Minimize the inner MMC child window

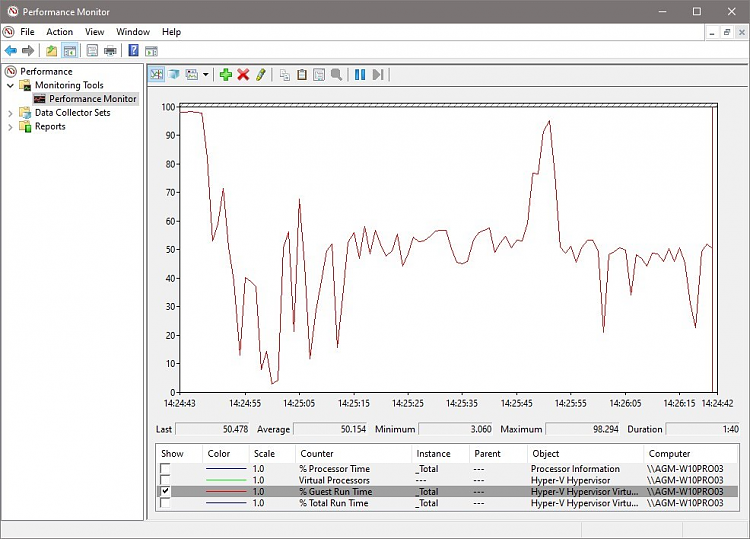click(x=712, y=33)
